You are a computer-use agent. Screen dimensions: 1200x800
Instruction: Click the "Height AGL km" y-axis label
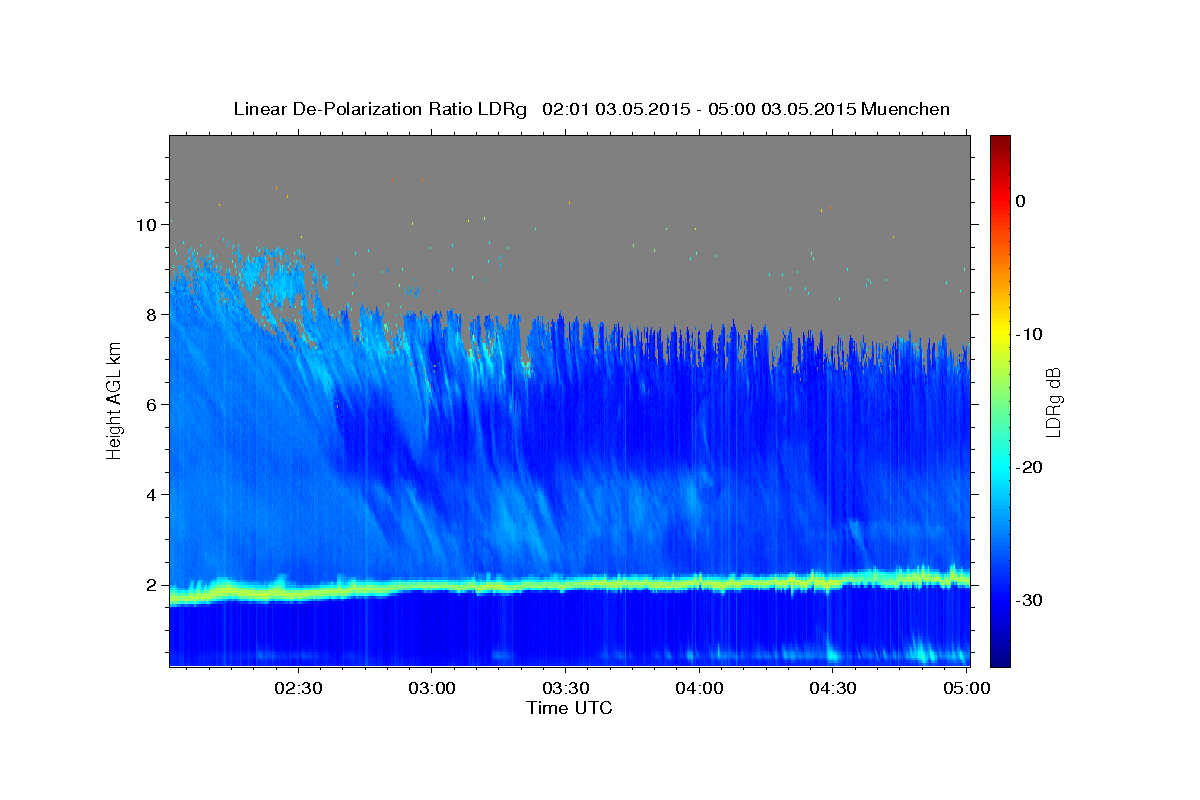pyautogui.click(x=114, y=400)
